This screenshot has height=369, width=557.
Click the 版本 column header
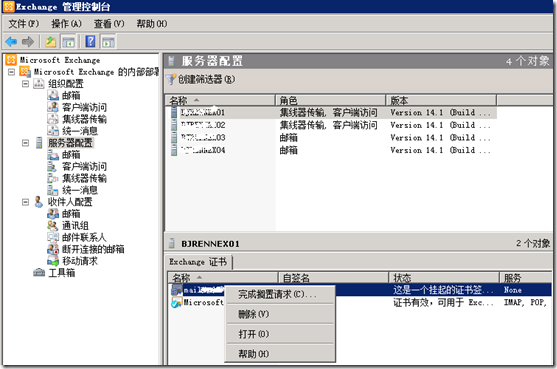[x=441, y=101]
